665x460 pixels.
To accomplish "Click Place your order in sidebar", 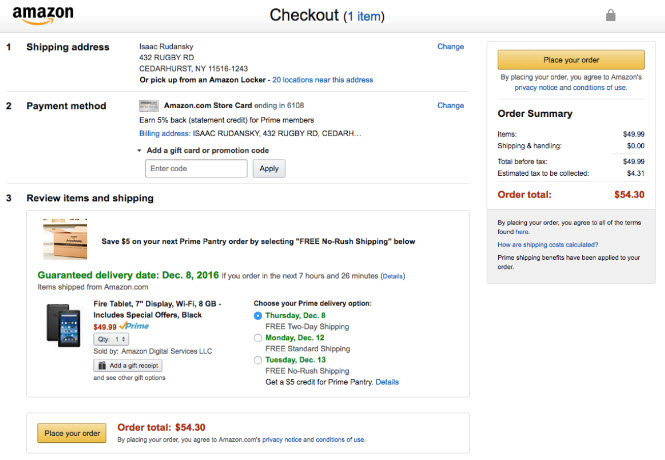I will [571, 60].
